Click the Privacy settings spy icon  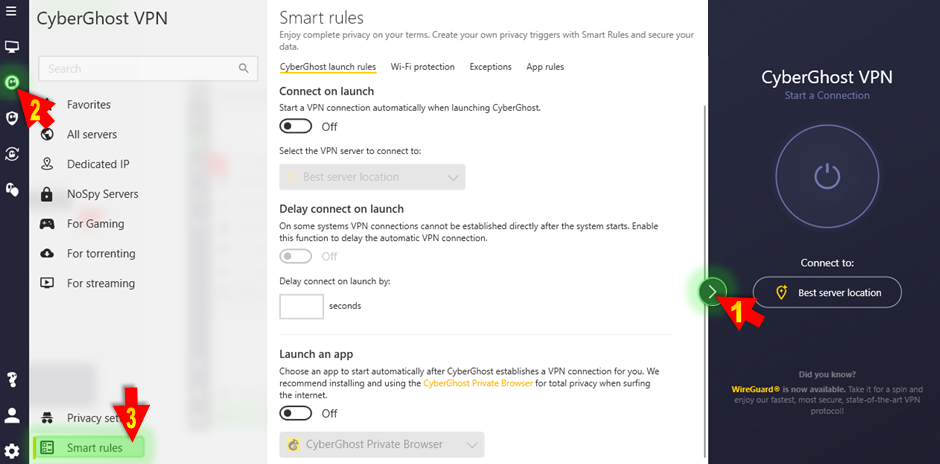pyautogui.click(x=47, y=418)
